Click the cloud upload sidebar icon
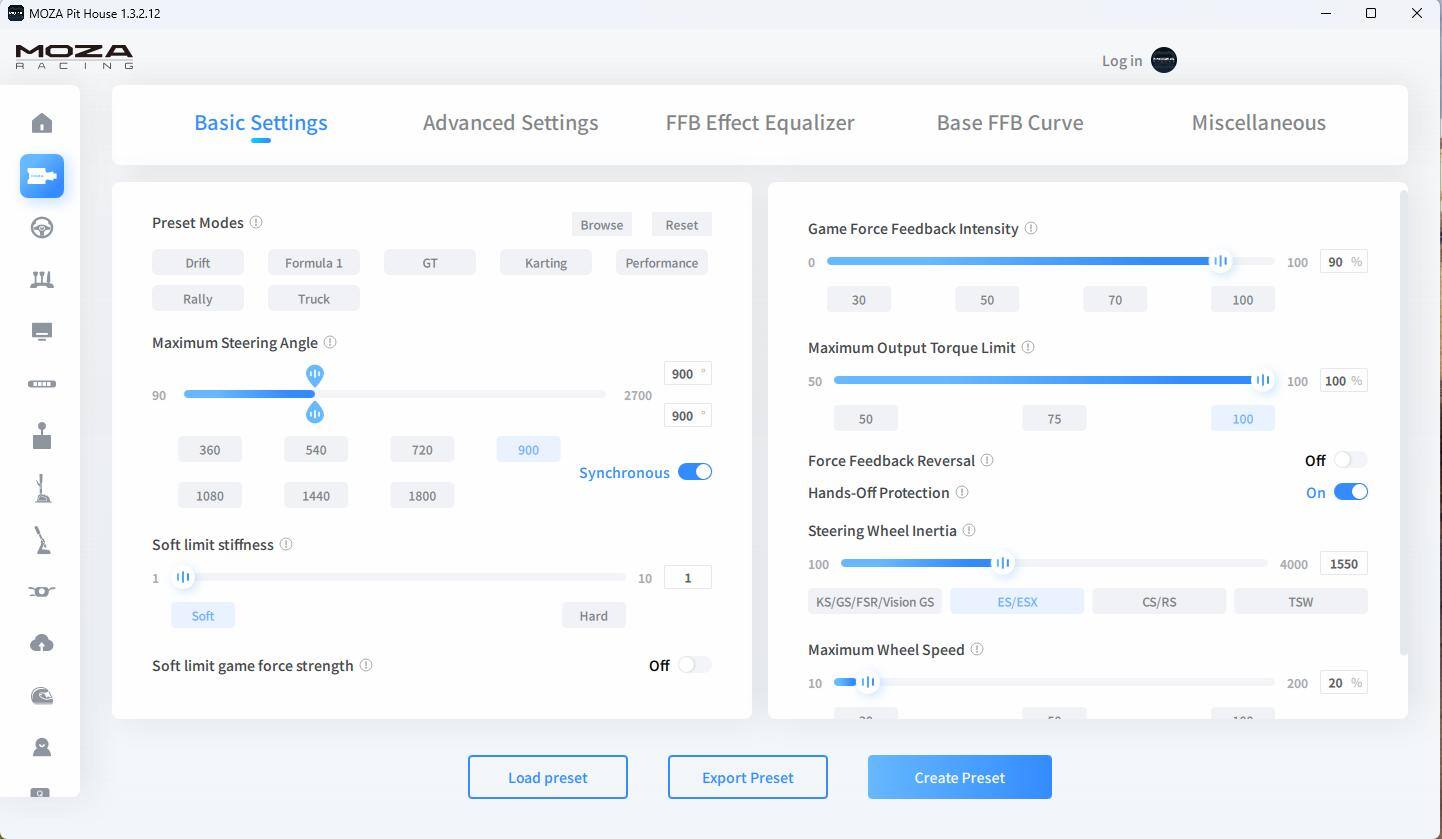The image size is (1442, 839). (42, 643)
